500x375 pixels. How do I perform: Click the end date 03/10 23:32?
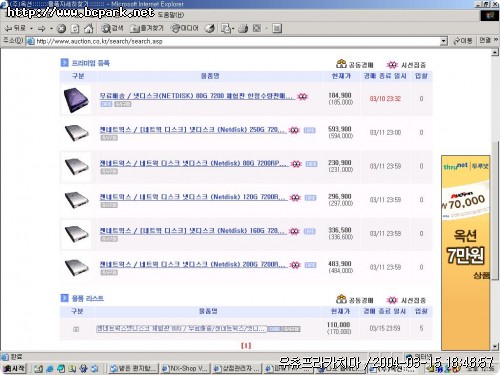pos(385,99)
